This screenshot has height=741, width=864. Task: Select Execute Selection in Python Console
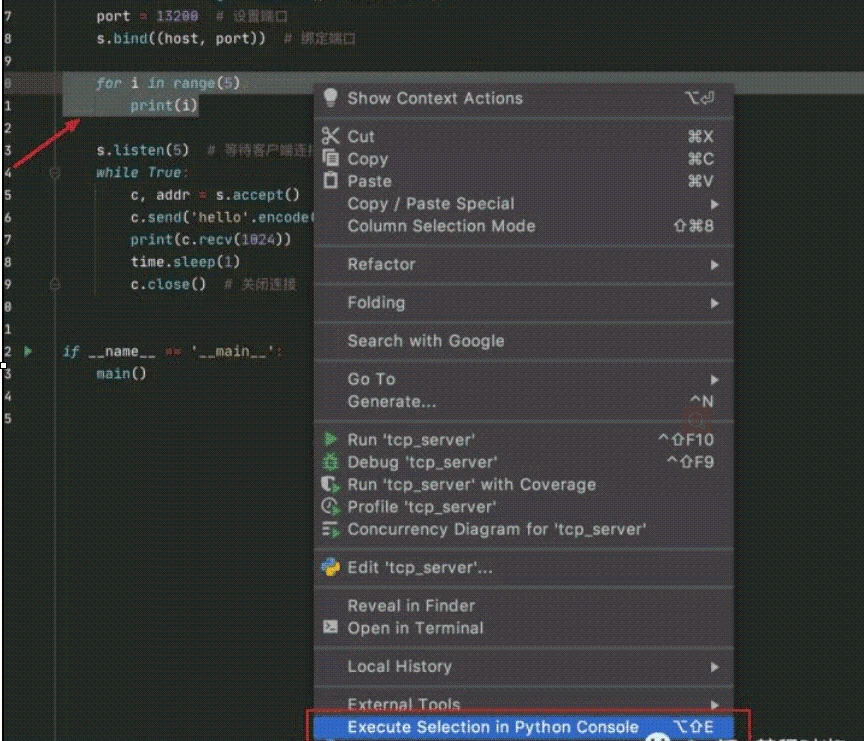[492, 727]
